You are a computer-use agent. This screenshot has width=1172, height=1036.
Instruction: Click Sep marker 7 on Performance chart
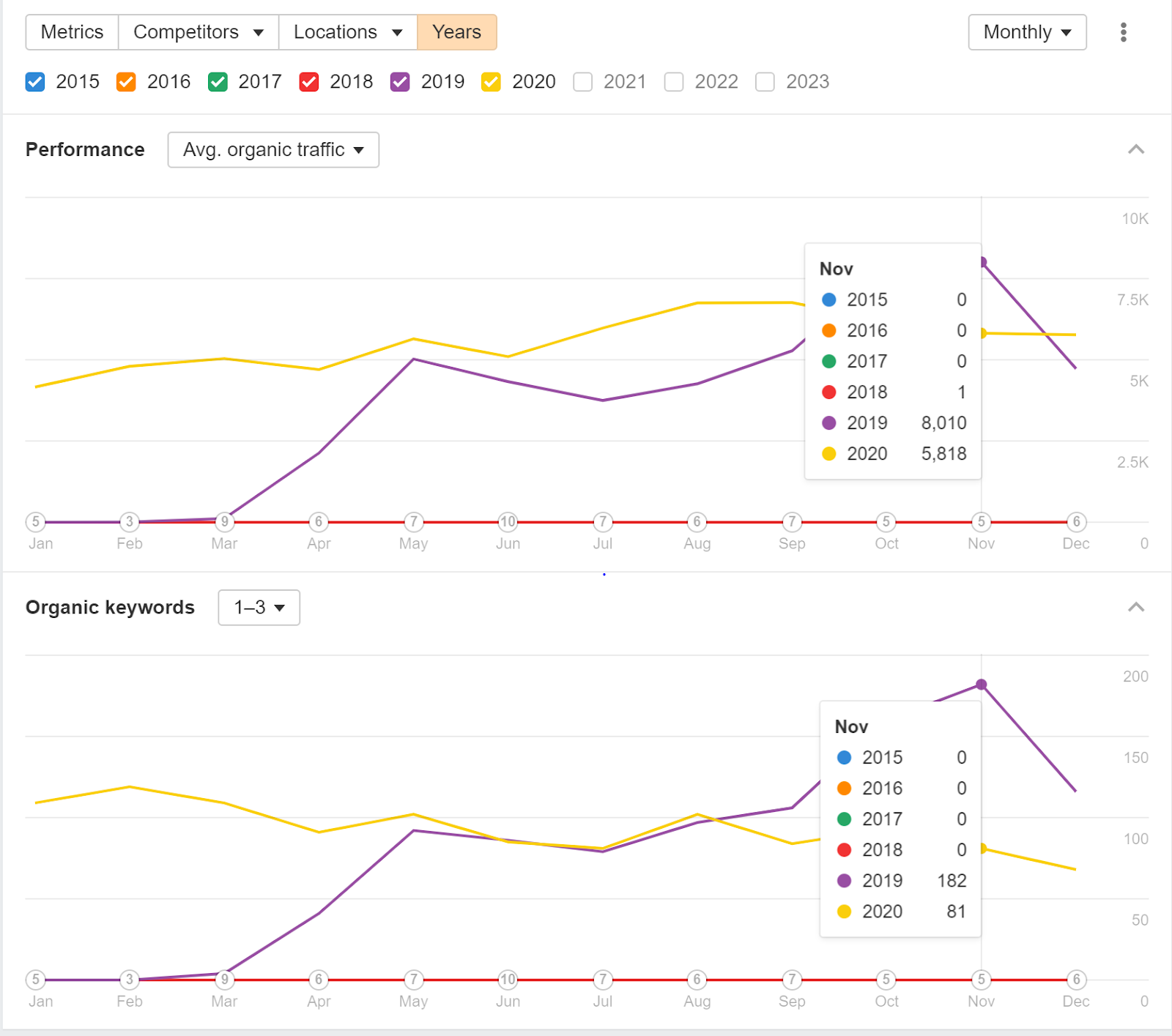792,522
